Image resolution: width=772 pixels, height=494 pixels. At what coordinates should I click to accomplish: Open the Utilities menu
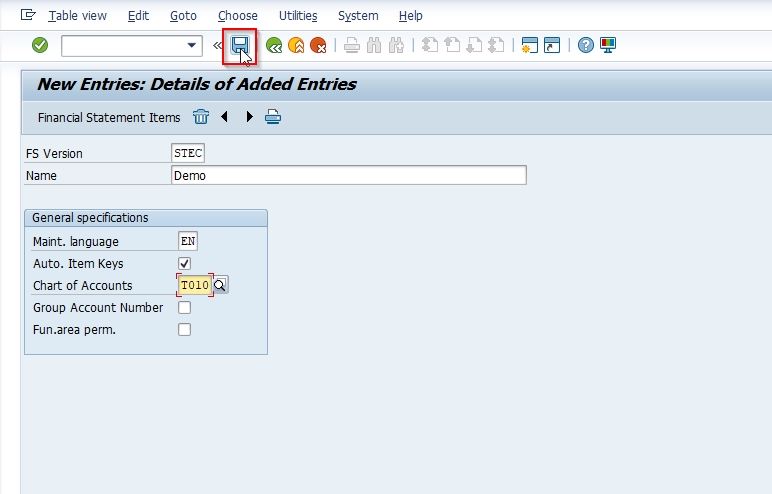[x=298, y=16]
